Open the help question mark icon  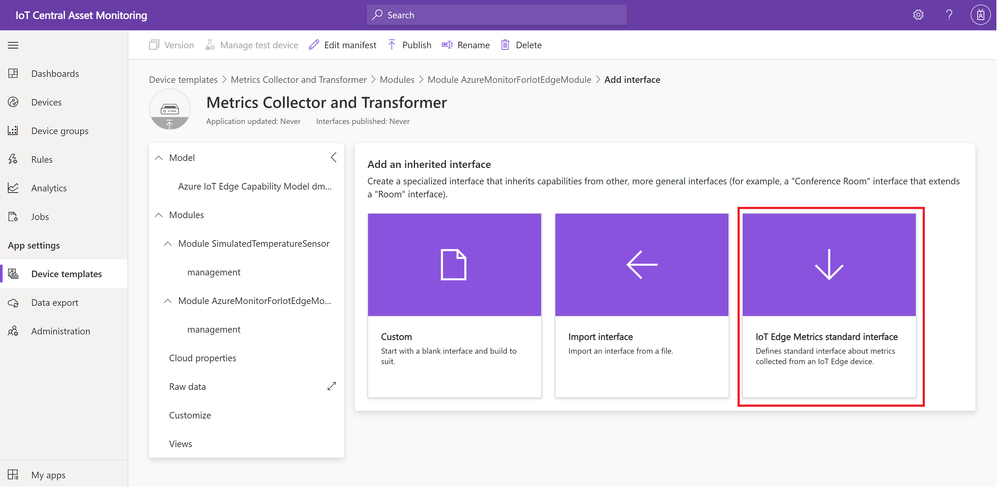point(949,15)
